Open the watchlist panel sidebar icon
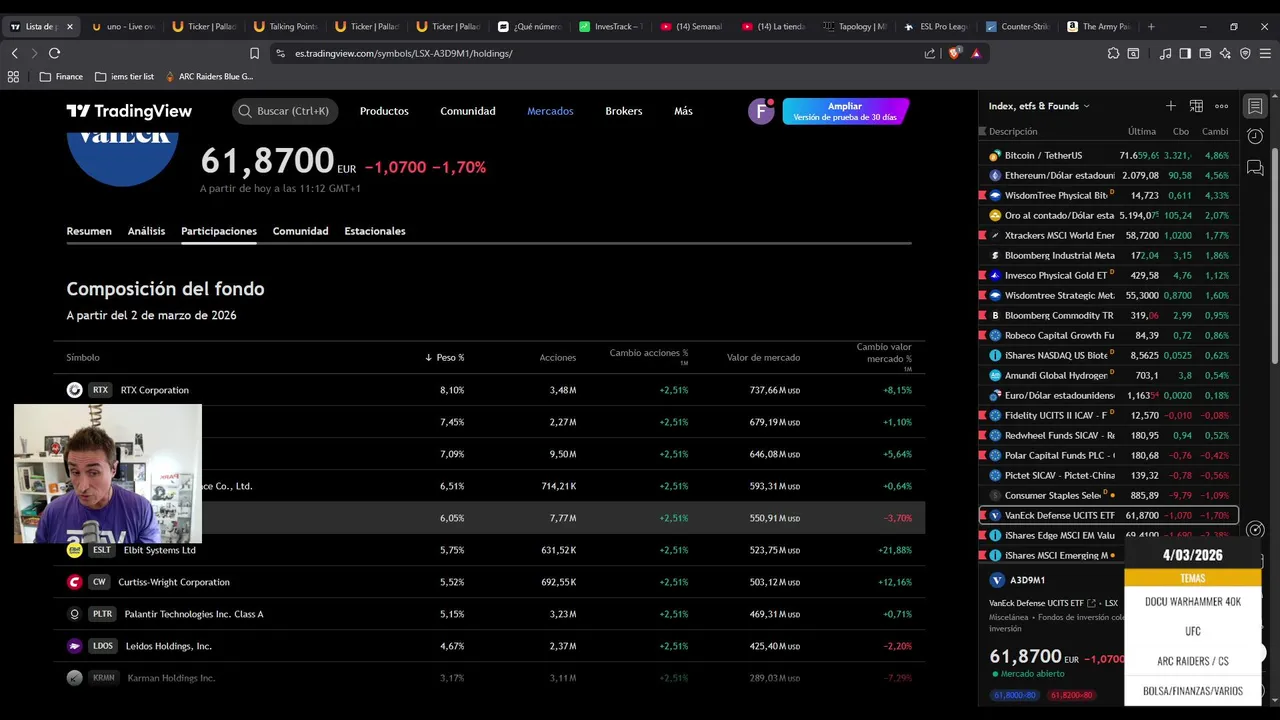 1255,106
